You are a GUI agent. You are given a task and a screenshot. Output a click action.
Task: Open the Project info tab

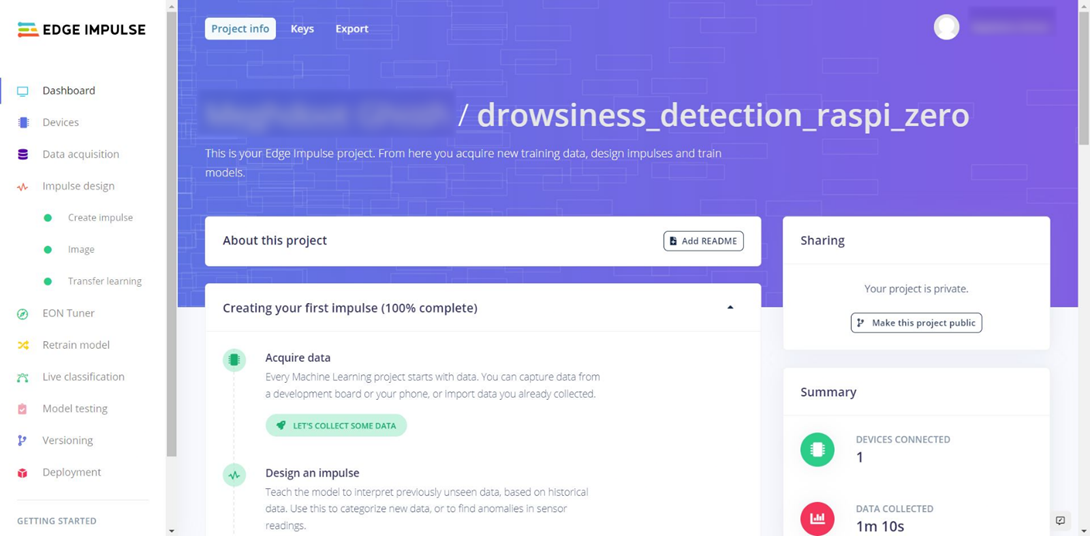point(241,29)
